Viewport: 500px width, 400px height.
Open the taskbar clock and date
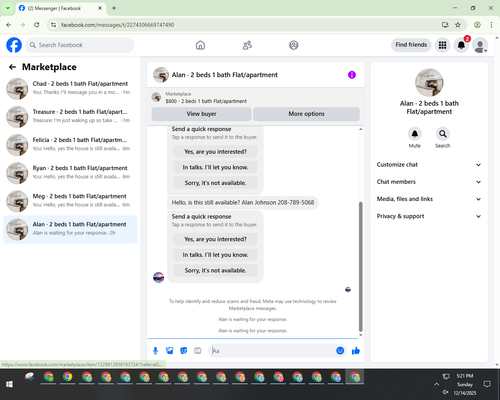(465, 384)
